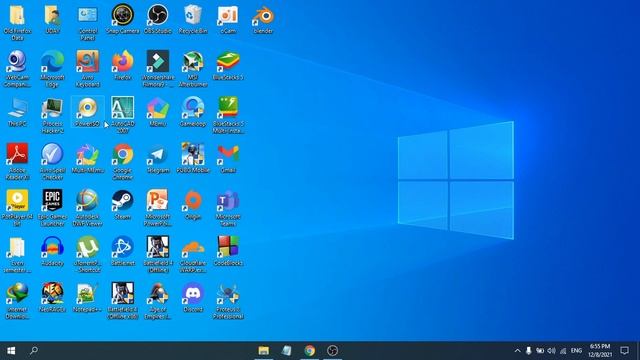640x360 pixels.
Task: Select the Avro Spell Checker shortcut
Action: pyautogui.click(x=52, y=162)
